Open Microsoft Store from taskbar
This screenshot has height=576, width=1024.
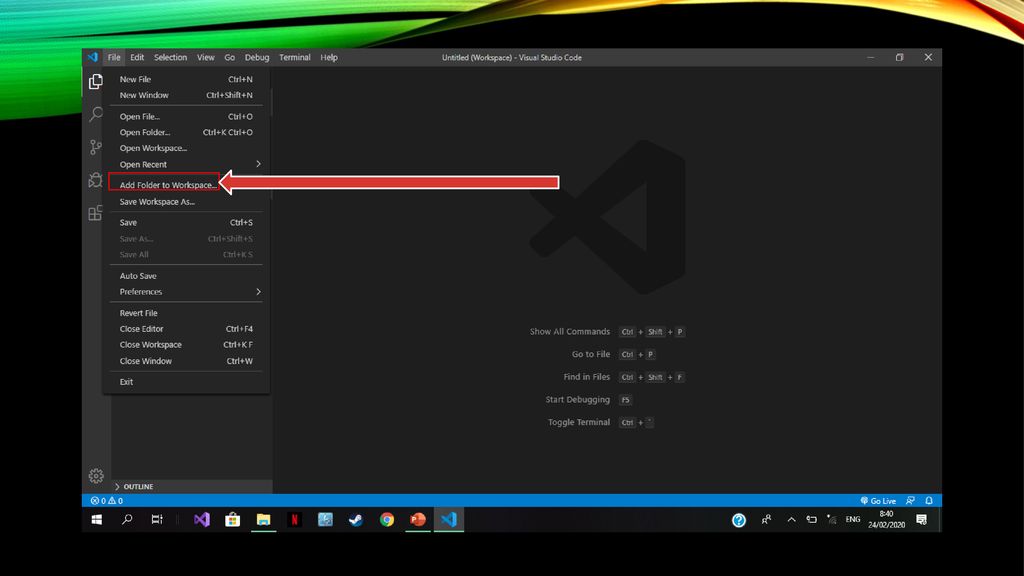click(x=232, y=520)
